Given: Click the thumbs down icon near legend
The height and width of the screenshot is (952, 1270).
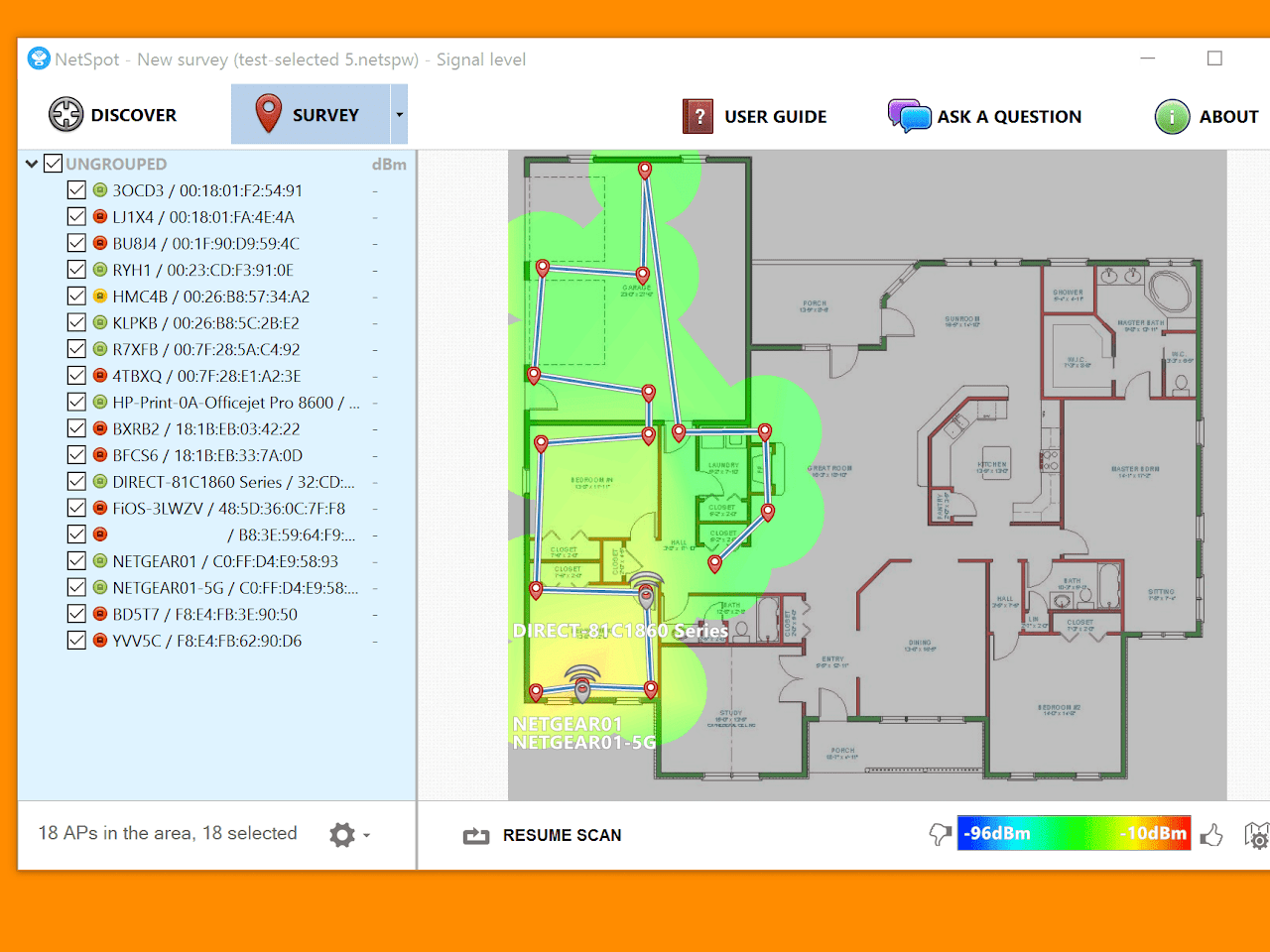Looking at the screenshot, I should [x=940, y=835].
